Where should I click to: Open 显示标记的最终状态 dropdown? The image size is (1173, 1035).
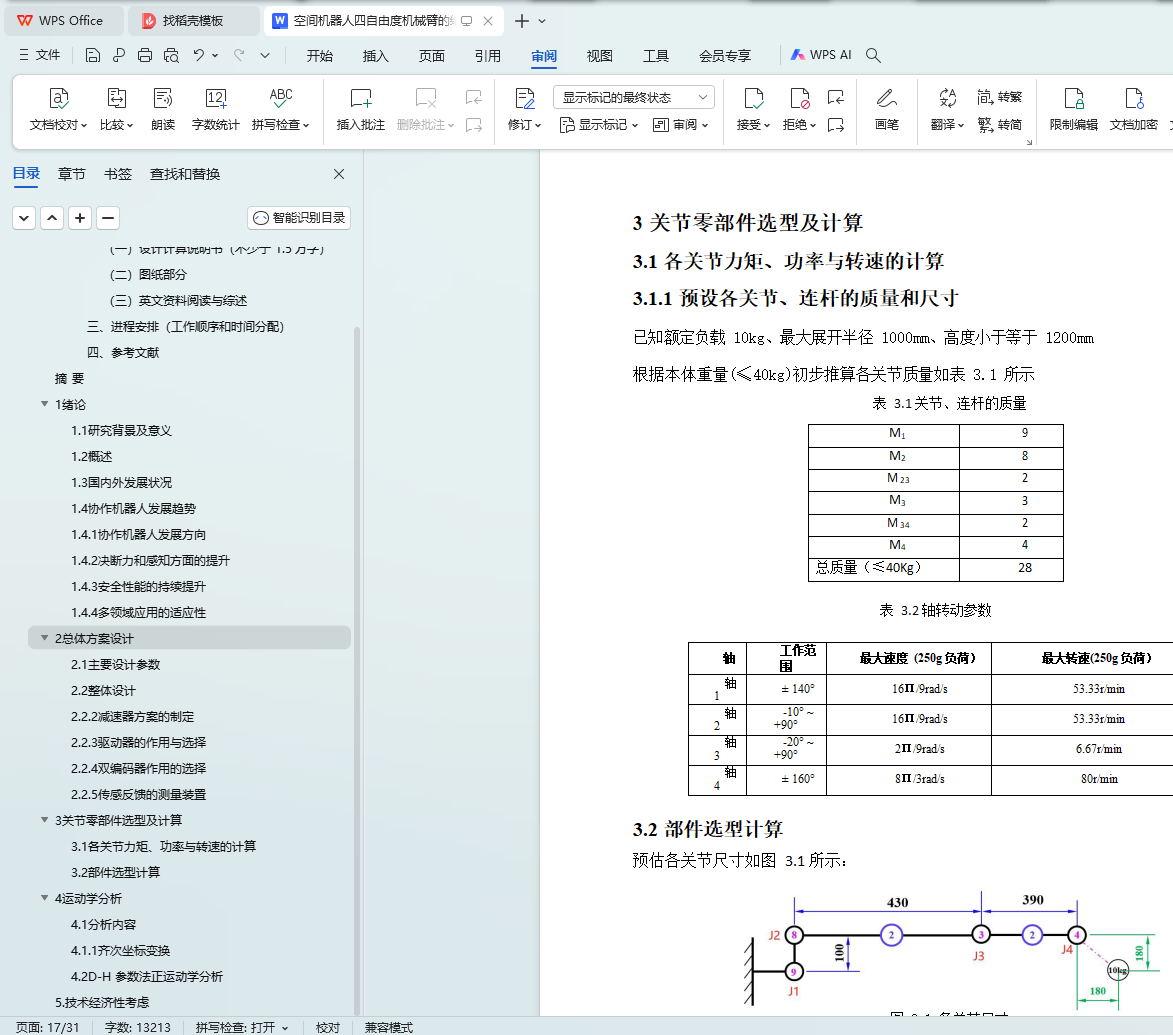(634, 97)
